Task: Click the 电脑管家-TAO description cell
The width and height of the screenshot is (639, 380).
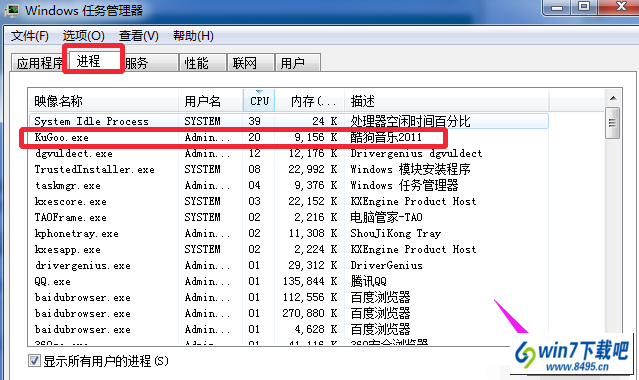Action: pos(386,217)
